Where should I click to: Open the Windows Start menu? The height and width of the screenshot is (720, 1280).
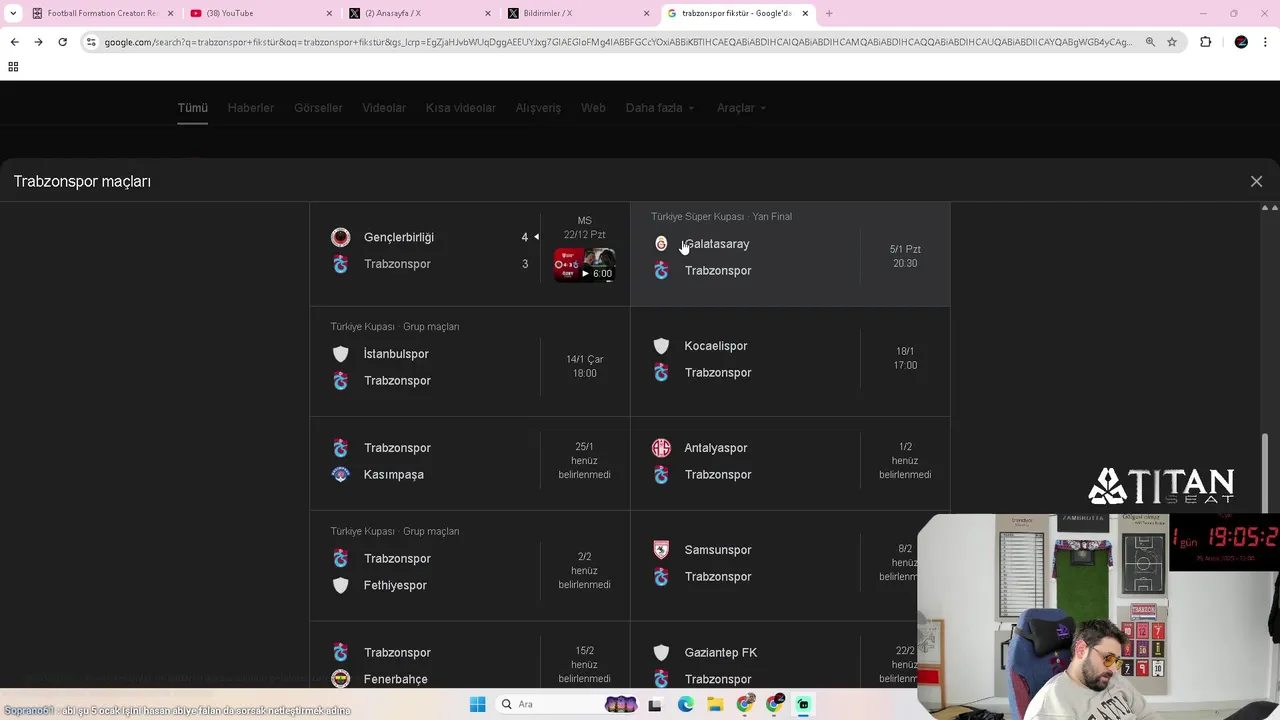(x=477, y=704)
